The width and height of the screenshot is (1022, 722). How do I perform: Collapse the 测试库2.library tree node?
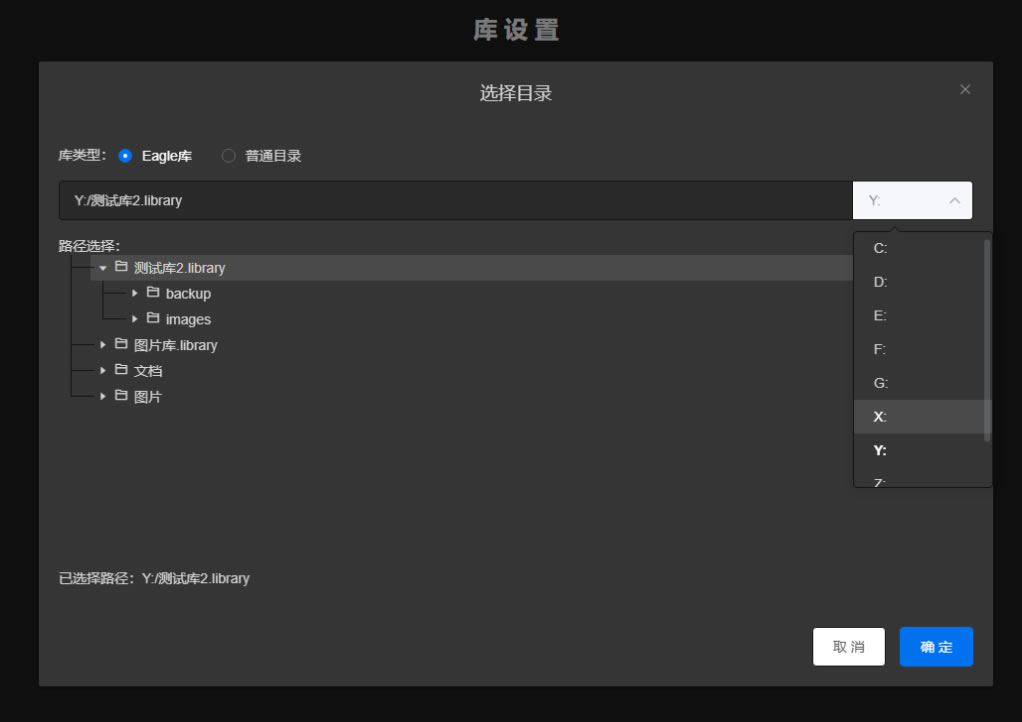[103, 268]
